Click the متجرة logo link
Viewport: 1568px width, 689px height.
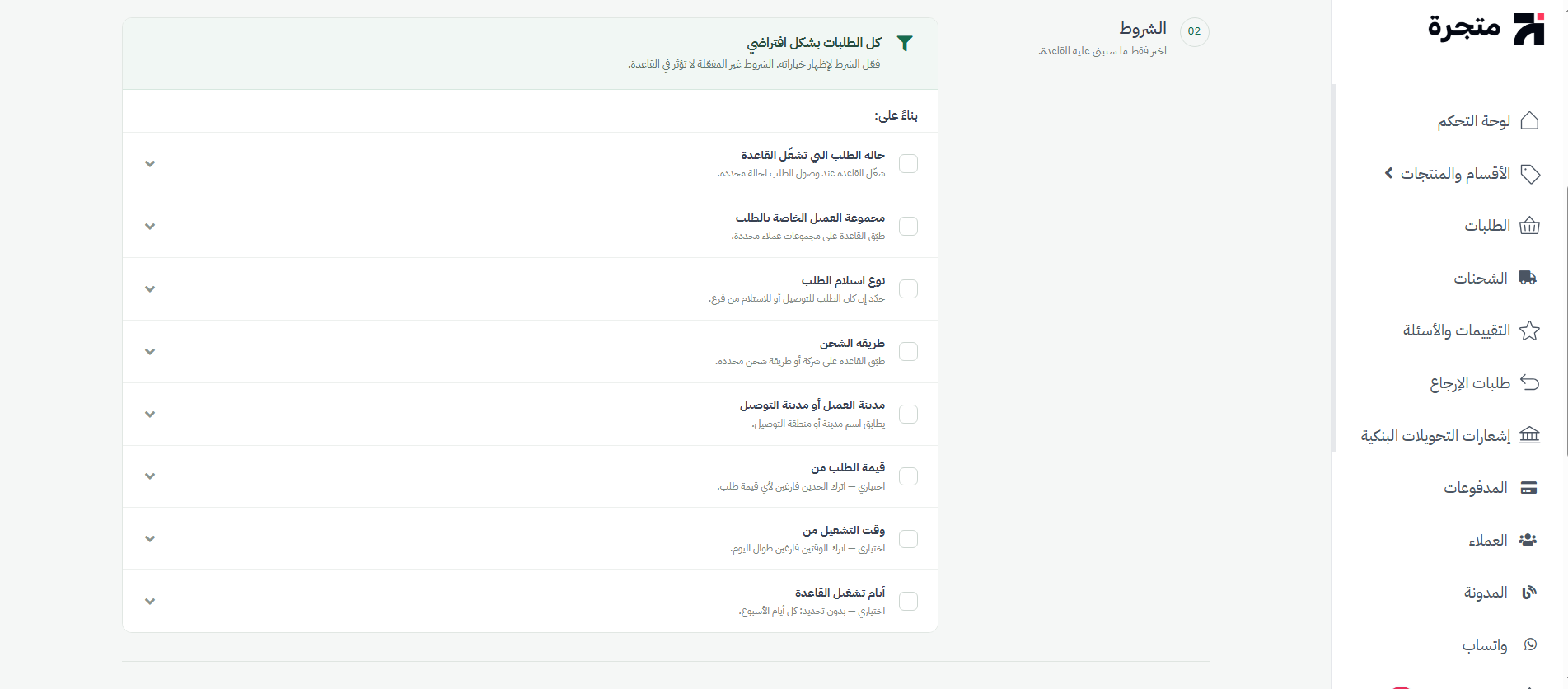point(1486,28)
